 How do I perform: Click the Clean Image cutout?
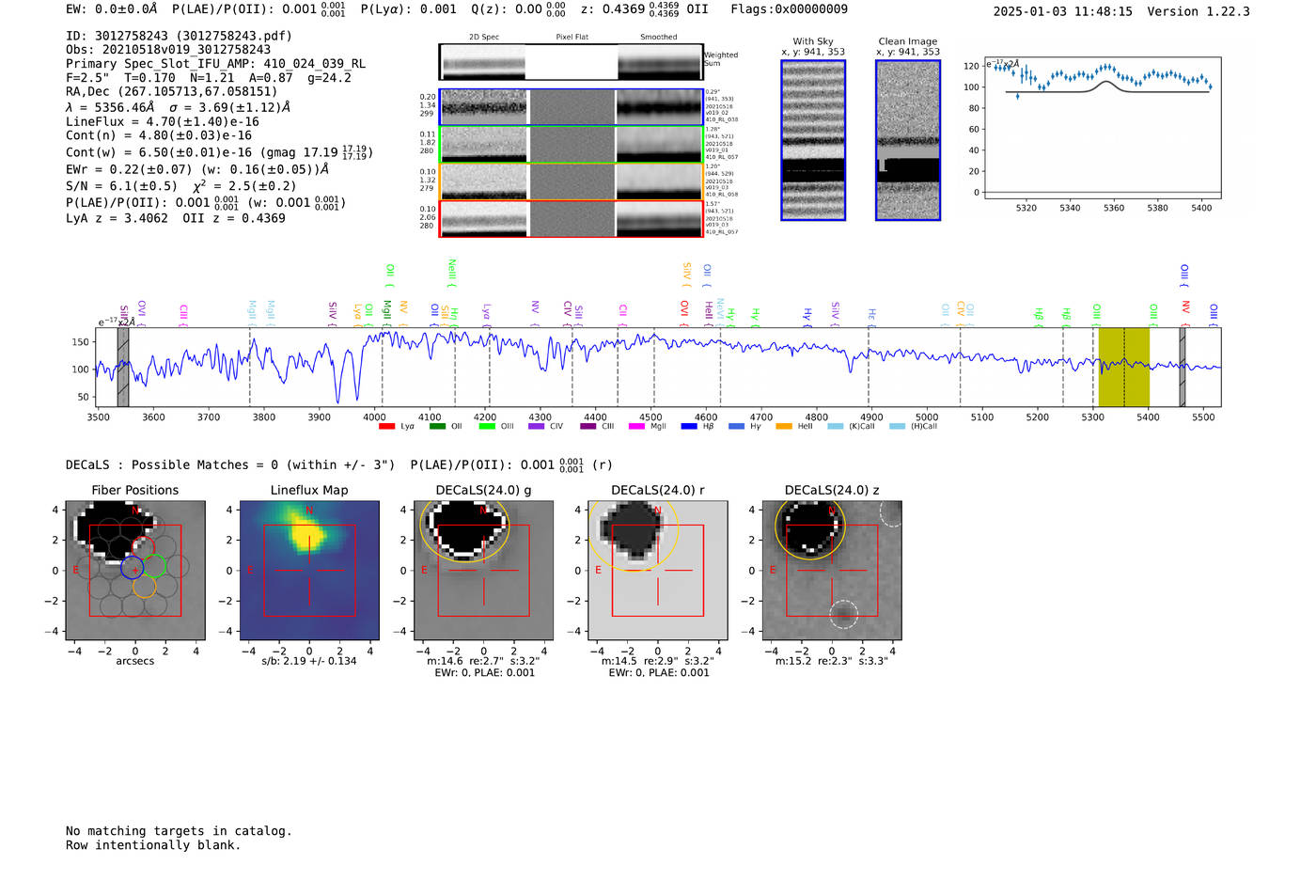click(x=908, y=140)
